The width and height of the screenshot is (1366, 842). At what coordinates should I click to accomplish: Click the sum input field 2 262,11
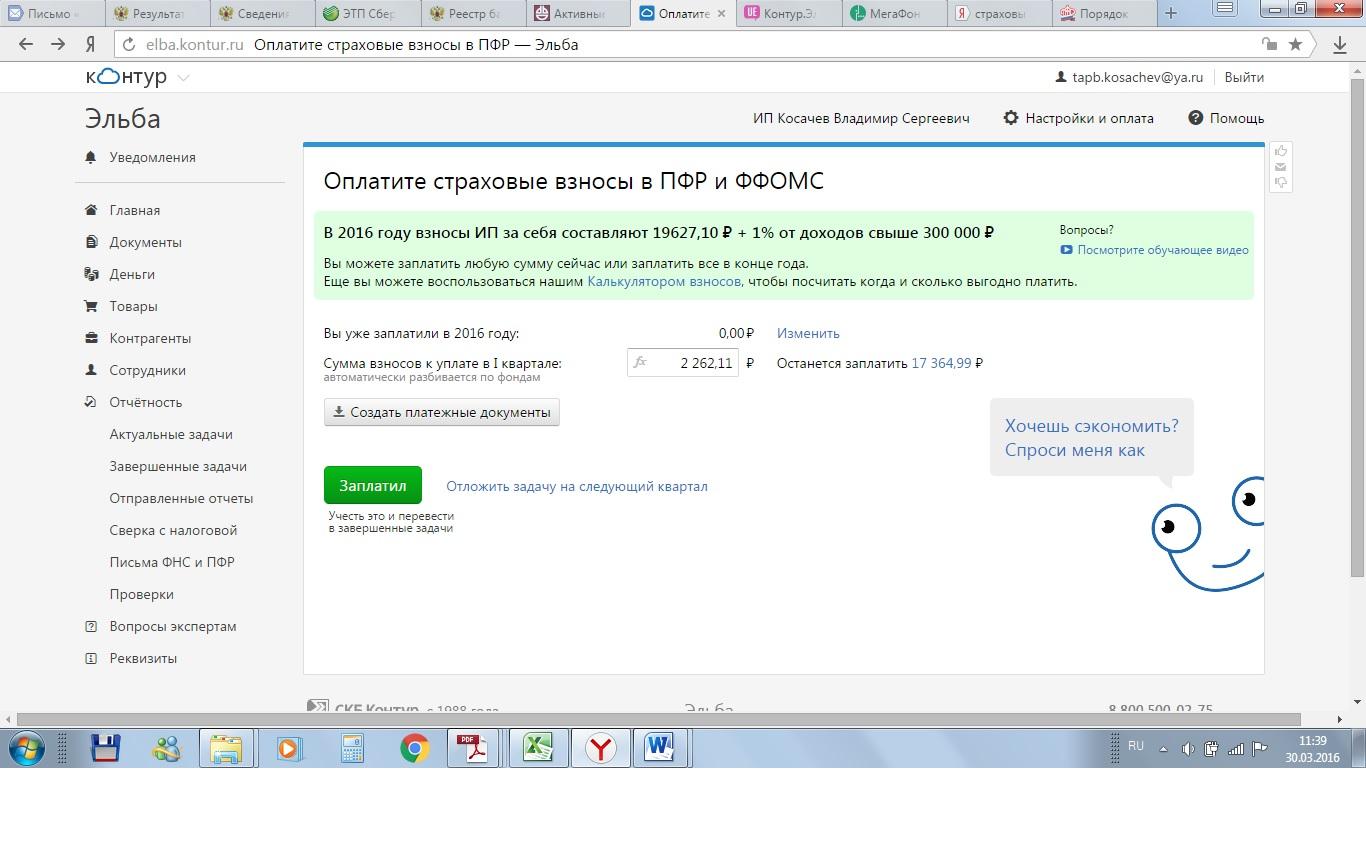(x=683, y=363)
